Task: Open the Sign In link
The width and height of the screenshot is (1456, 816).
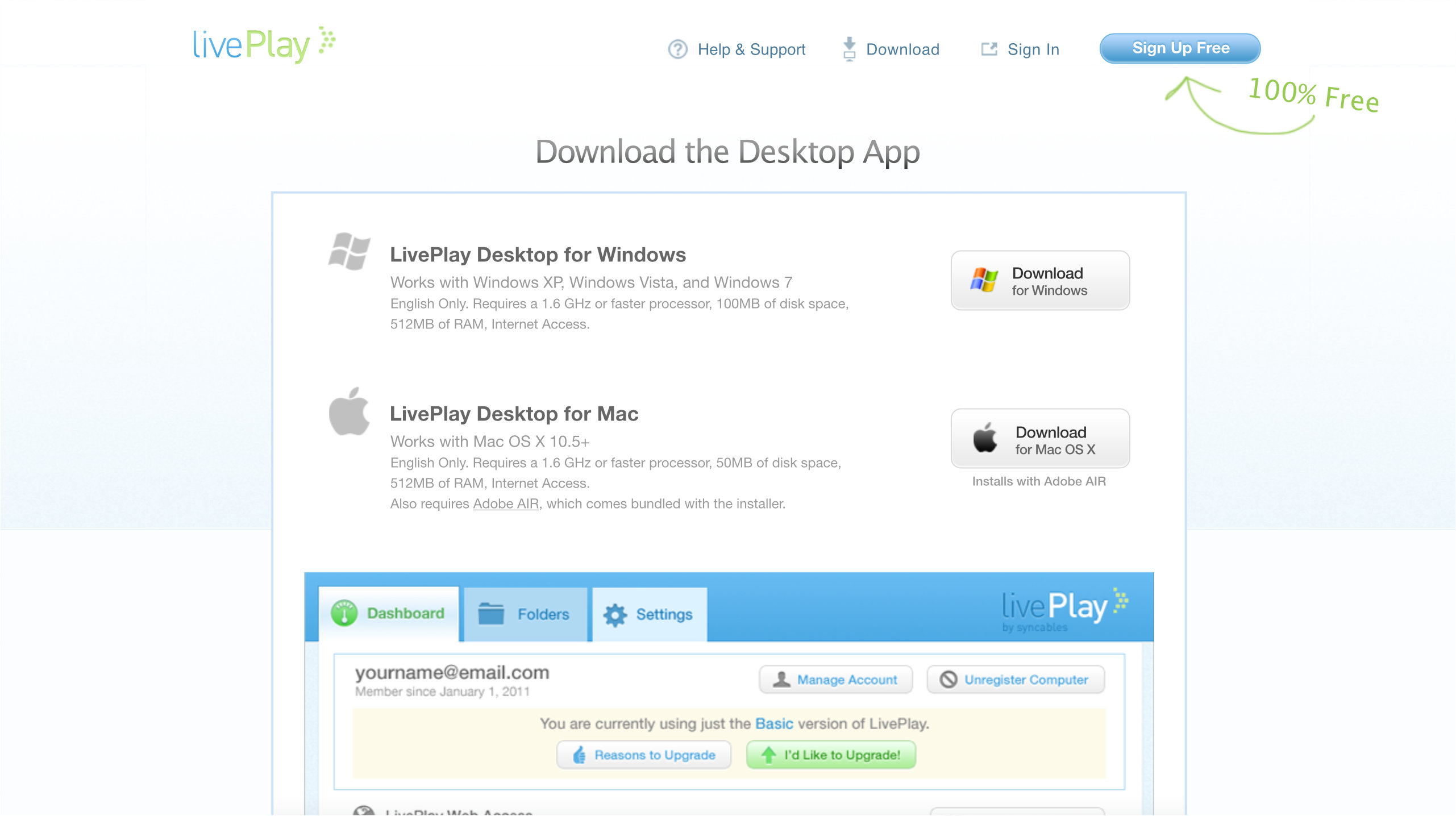Action: pos(1033,49)
